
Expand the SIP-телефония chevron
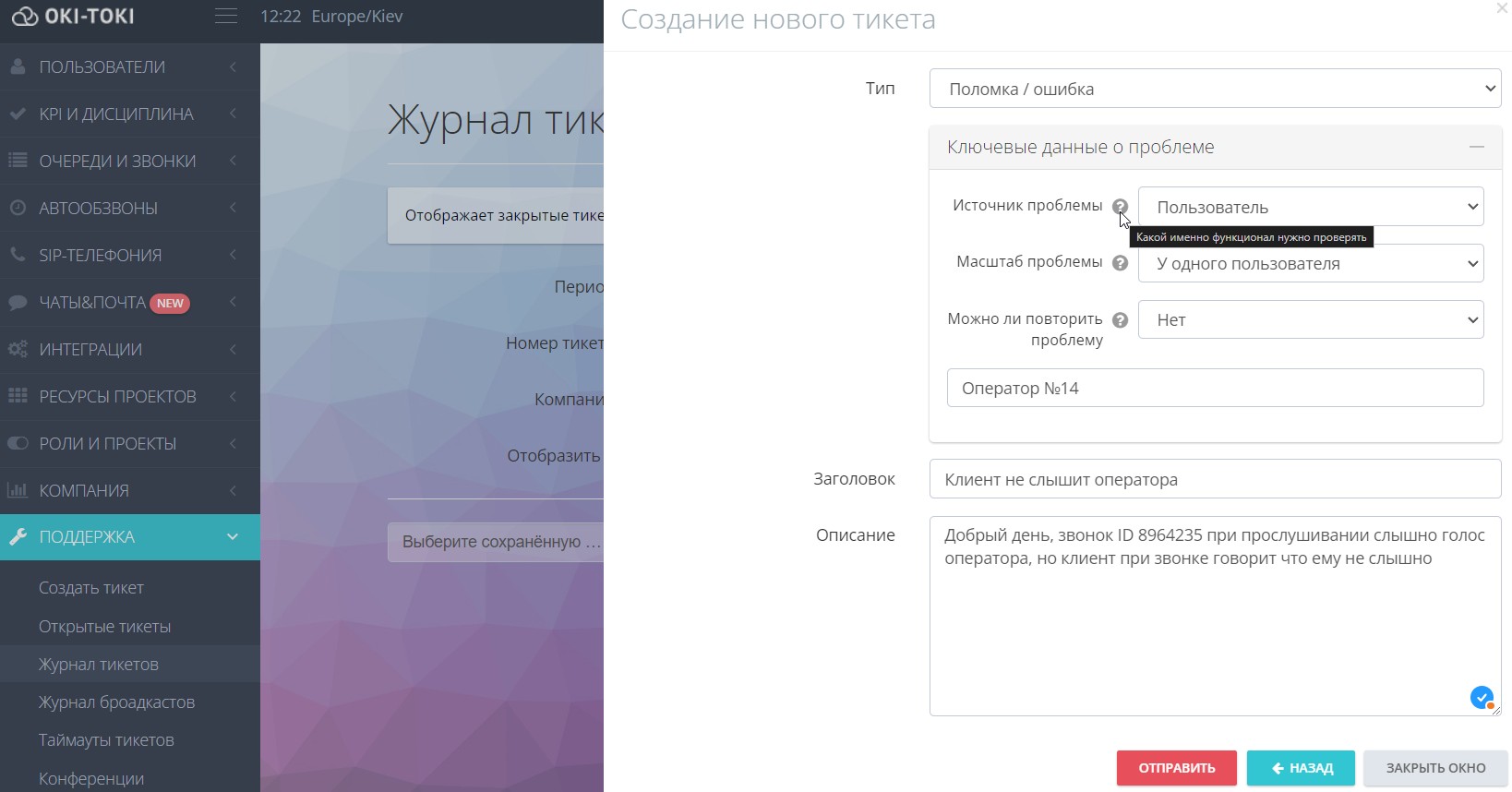tap(233, 255)
